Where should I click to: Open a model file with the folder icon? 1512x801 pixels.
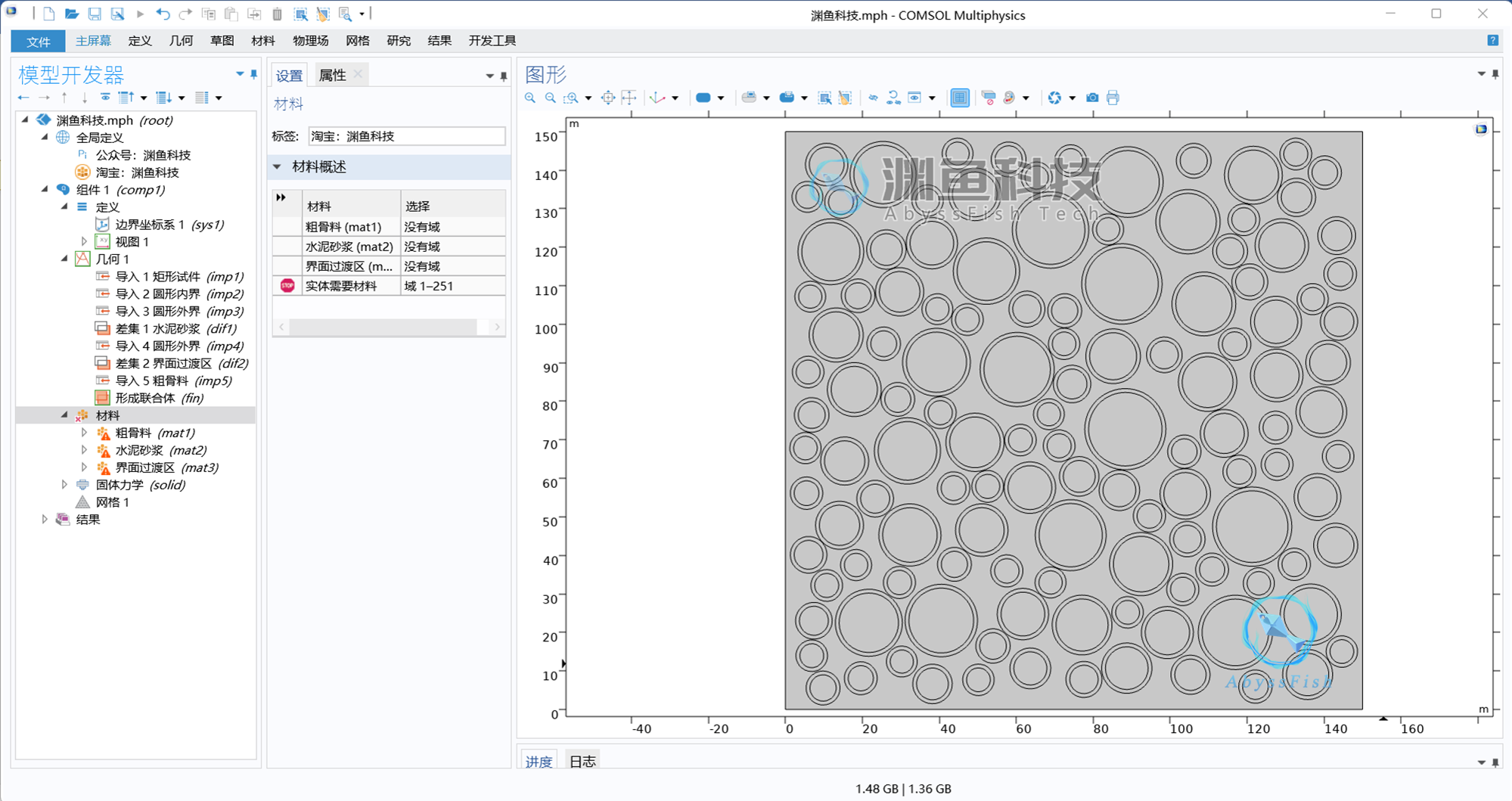coord(71,14)
